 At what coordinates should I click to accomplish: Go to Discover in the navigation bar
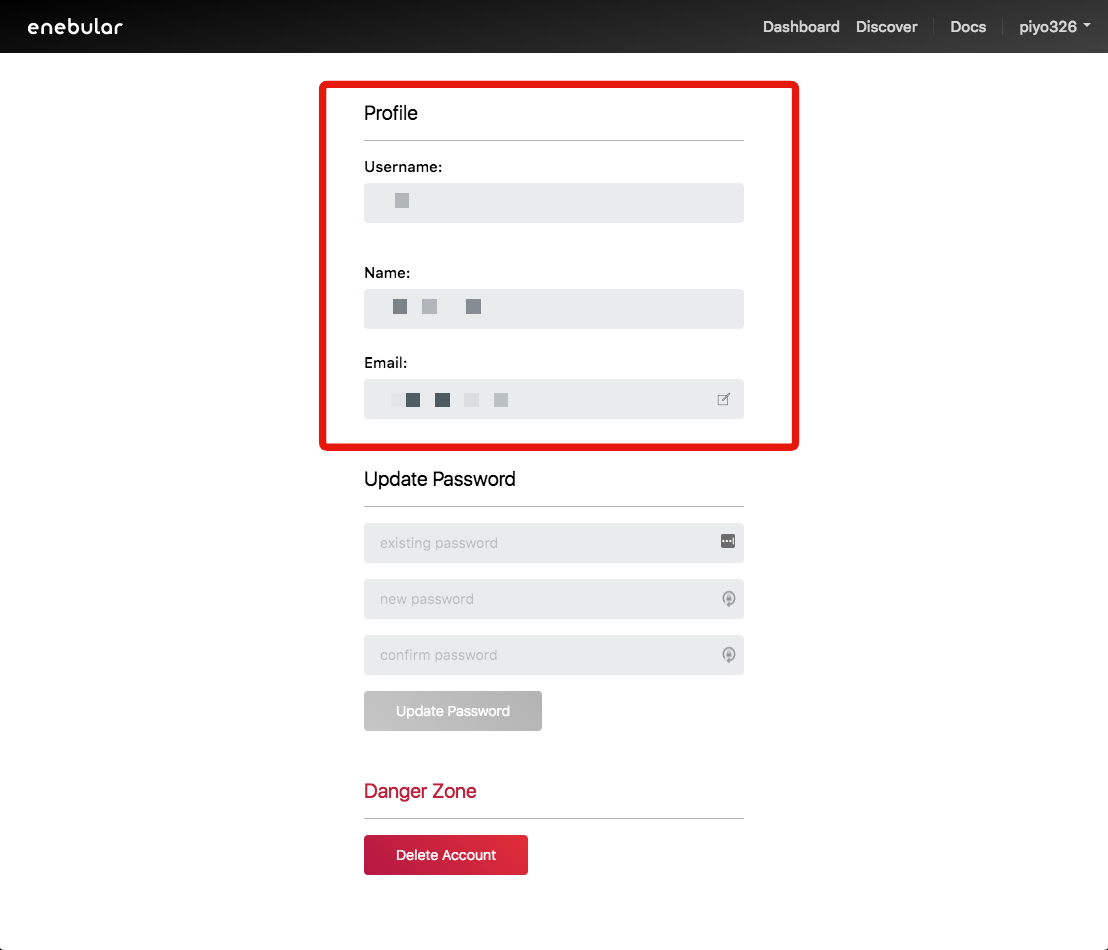point(886,27)
